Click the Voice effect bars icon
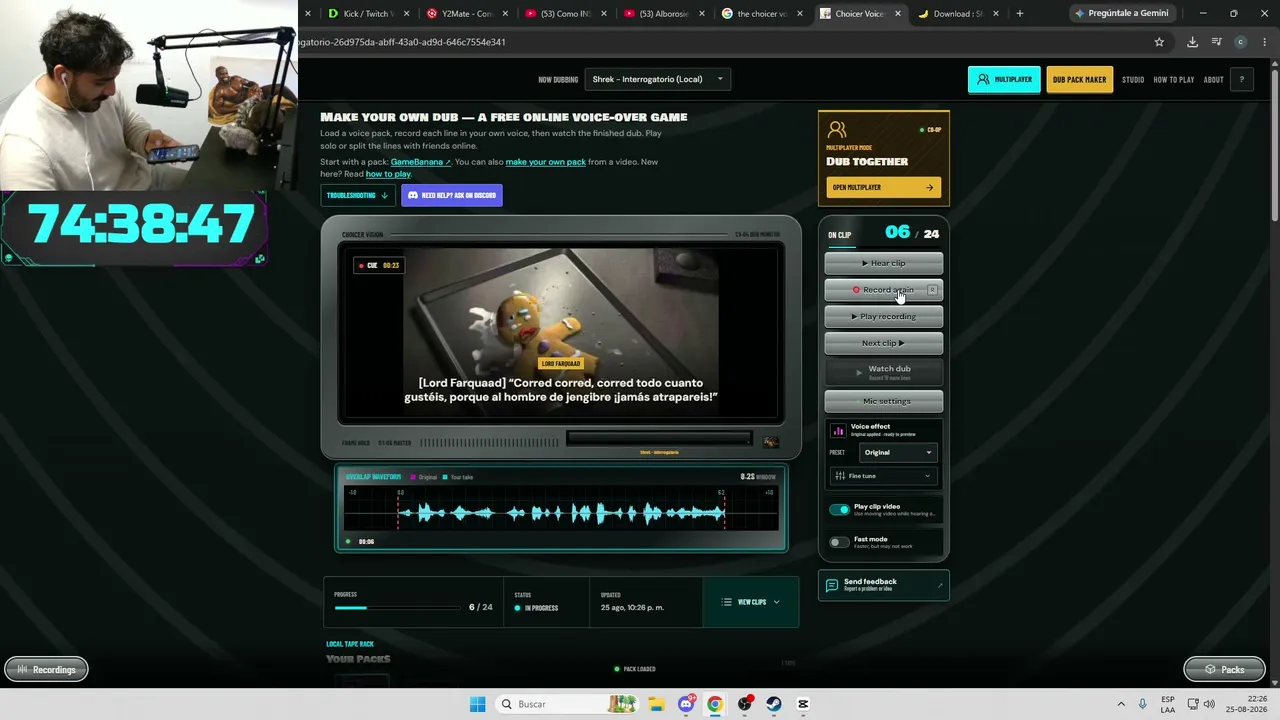Image resolution: width=1280 pixels, height=720 pixels. click(838, 431)
